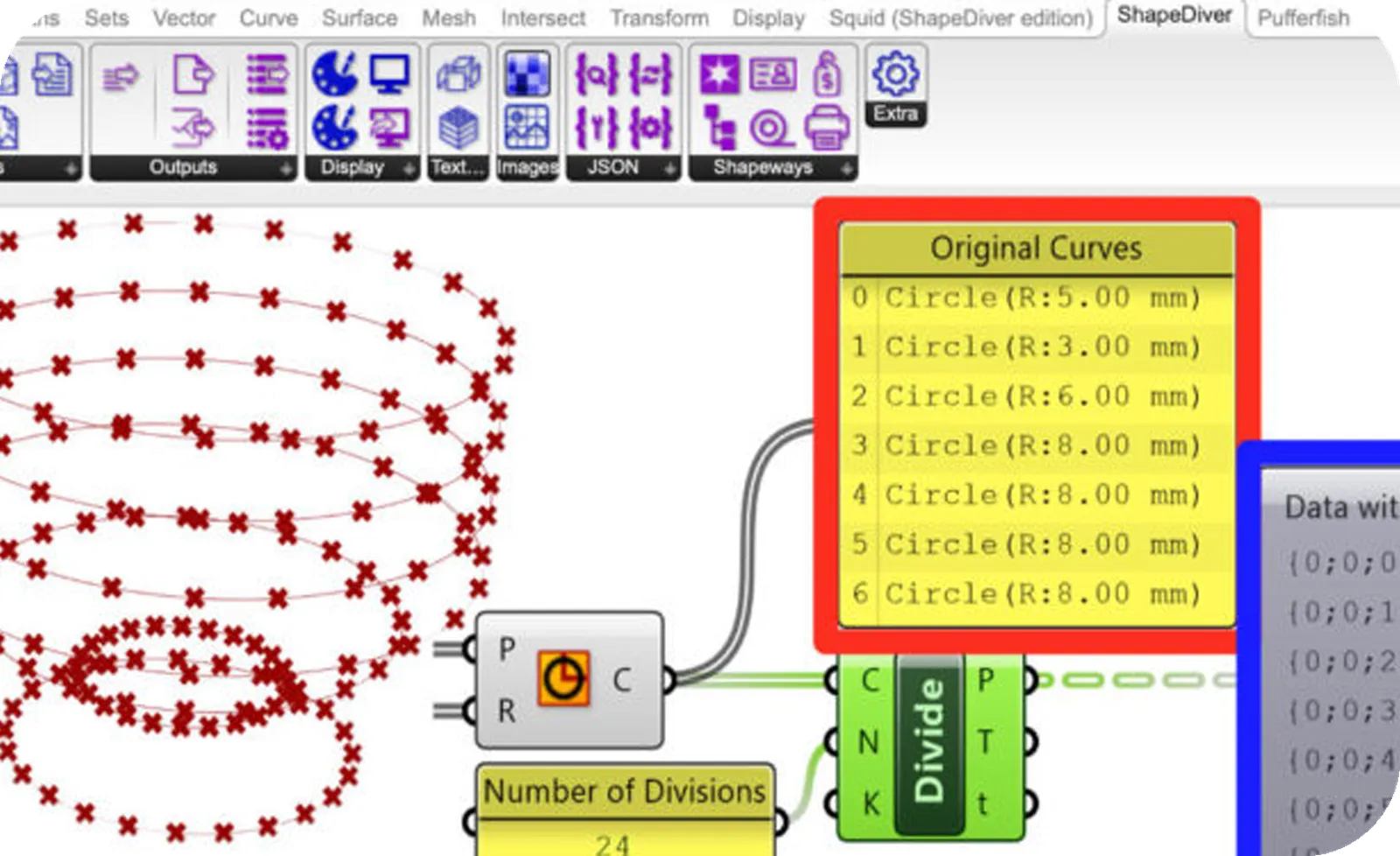This screenshot has width=1400, height=856.
Task: Click the Divide component label
Action: (x=928, y=740)
